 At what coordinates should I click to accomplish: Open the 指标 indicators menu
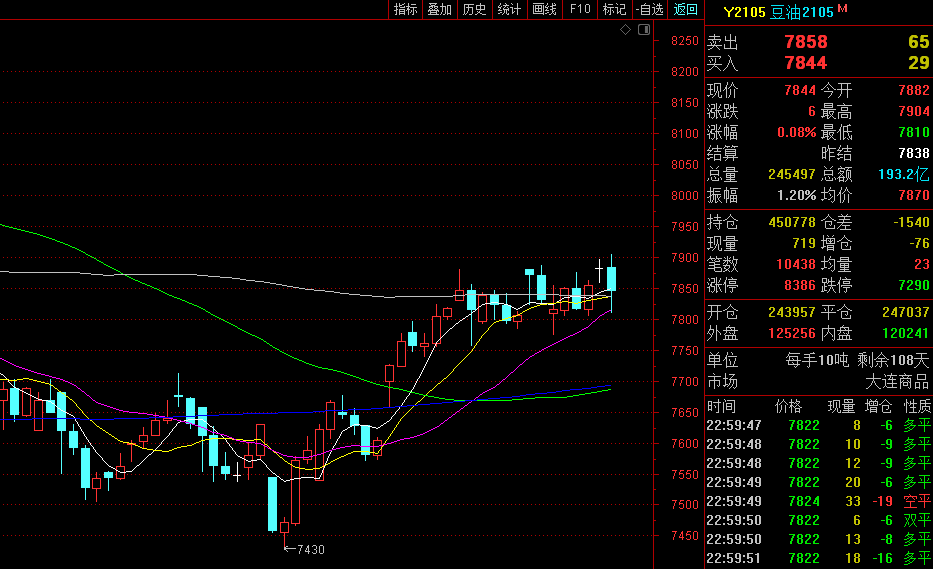point(406,10)
